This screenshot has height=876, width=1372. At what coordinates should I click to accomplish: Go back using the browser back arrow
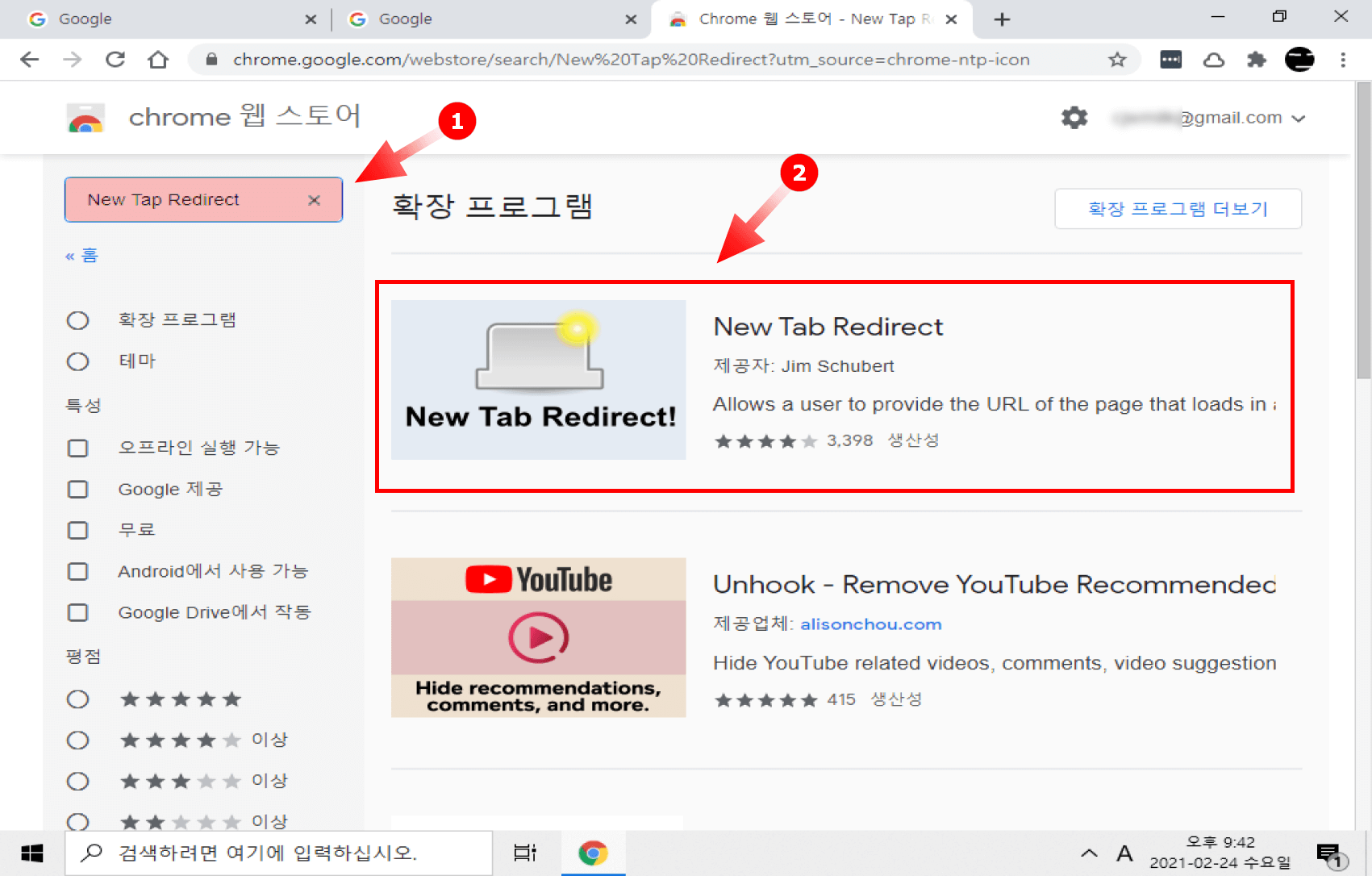(x=30, y=60)
